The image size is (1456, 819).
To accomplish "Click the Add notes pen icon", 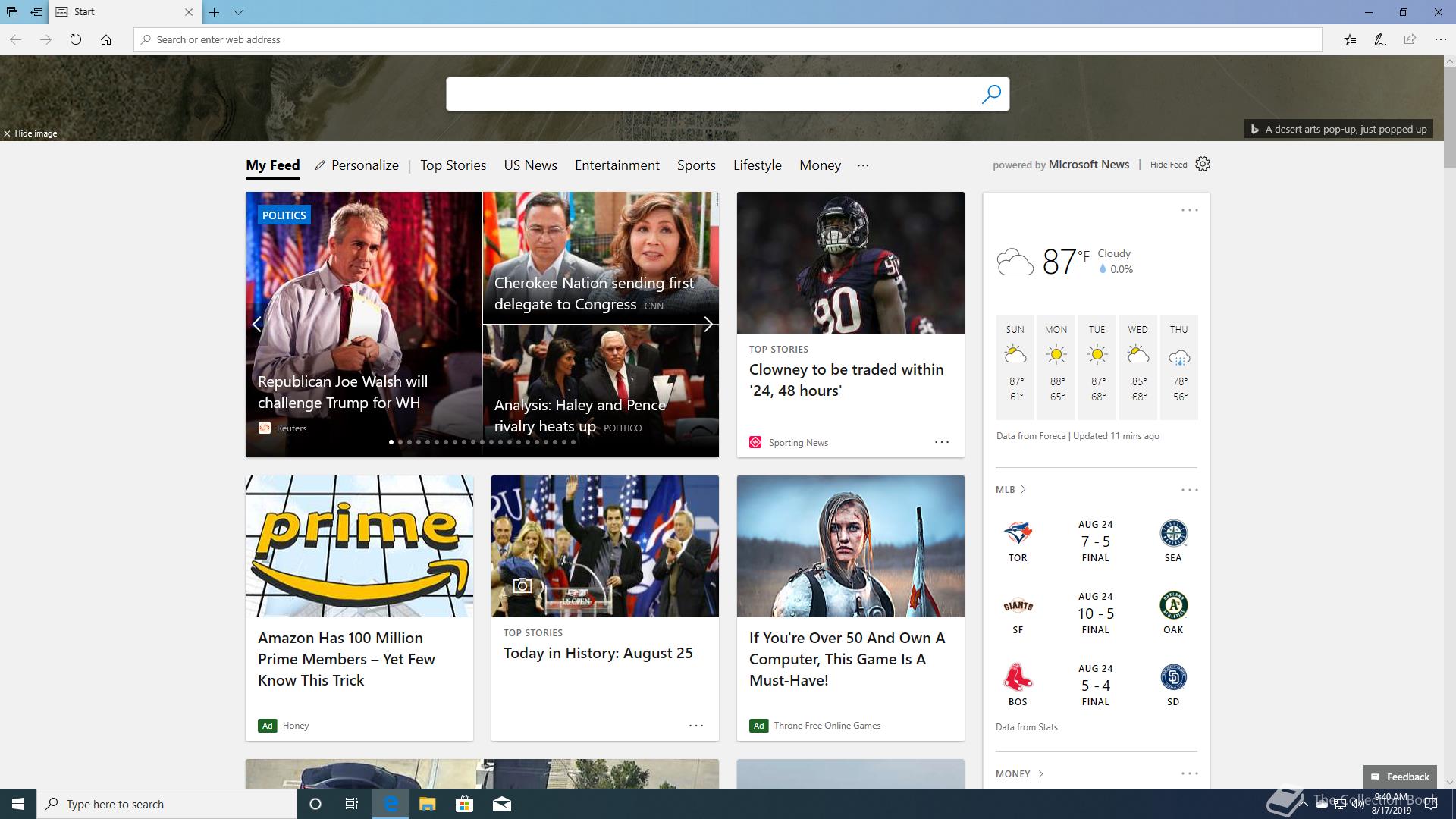I will coord(1380,39).
